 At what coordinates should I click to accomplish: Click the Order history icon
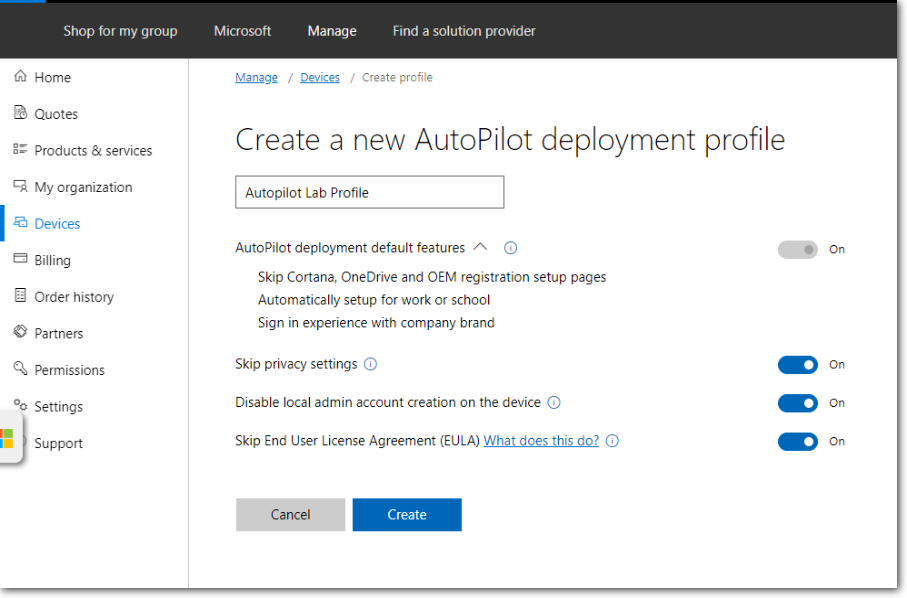[x=20, y=296]
